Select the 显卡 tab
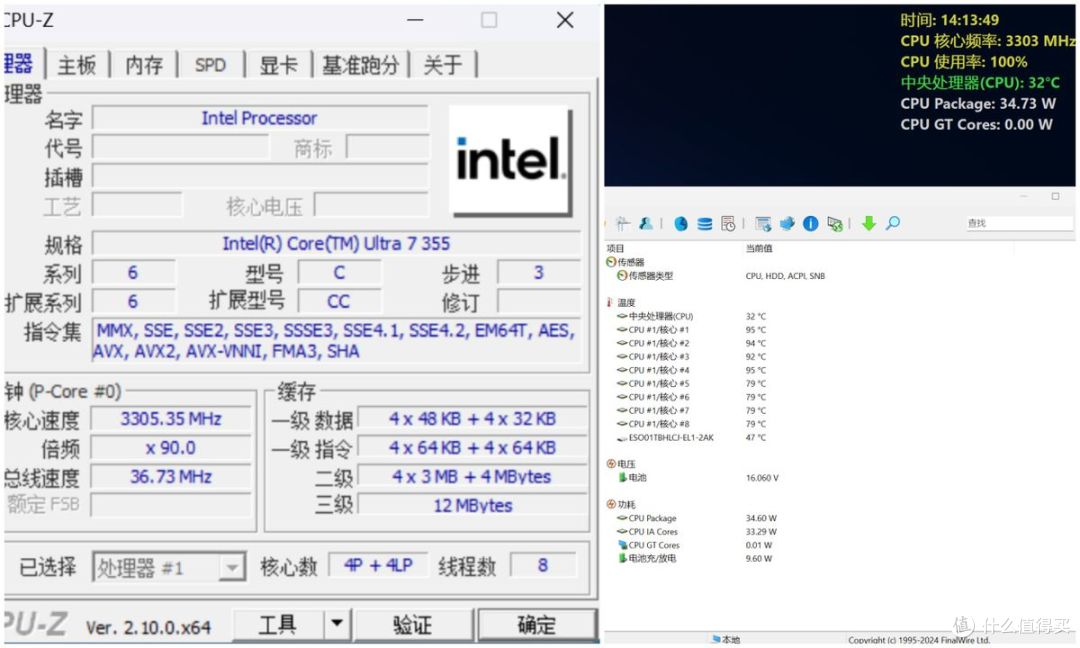 pyautogui.click(x=278, y=65)
